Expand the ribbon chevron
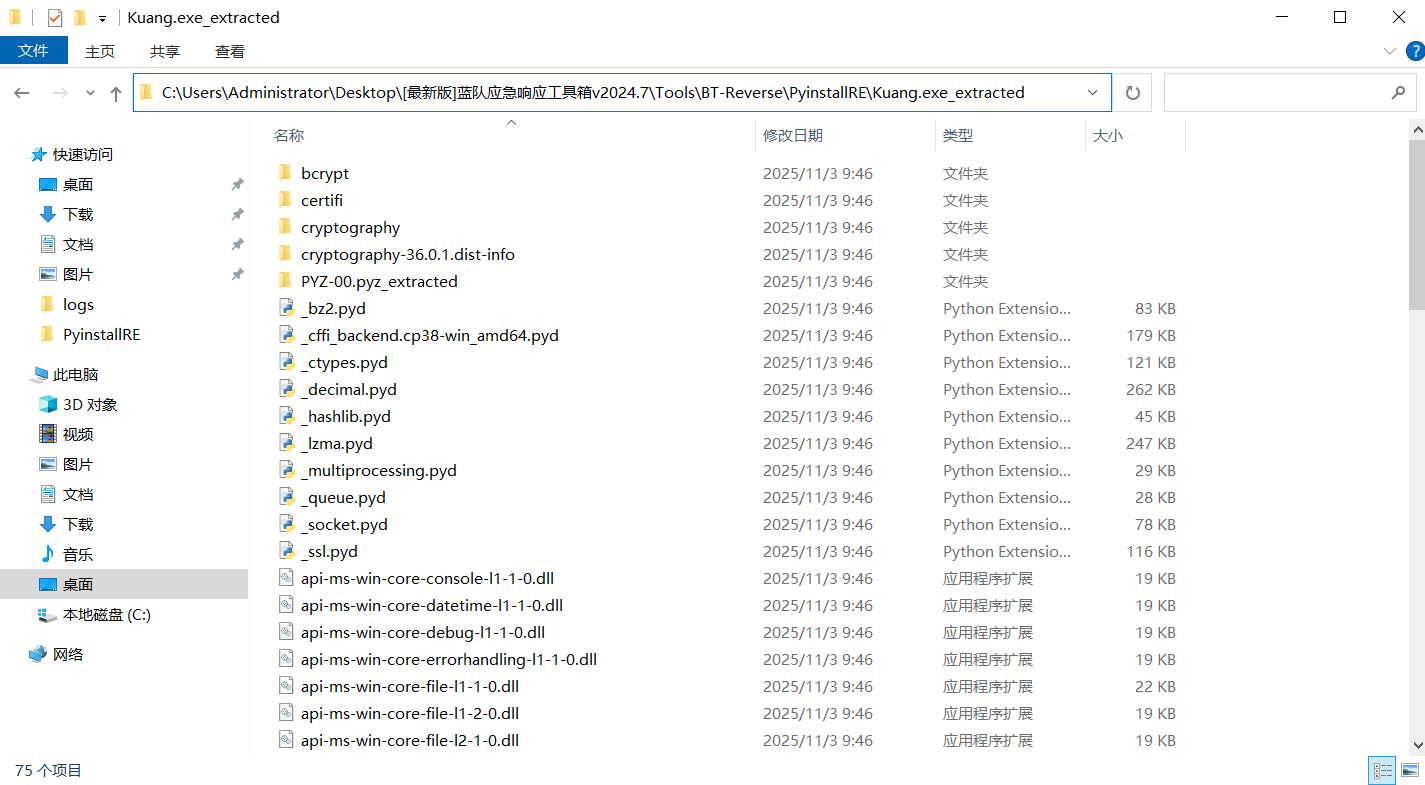The width and height of the screenshot is (1425, 785). tap(1390, 51)
